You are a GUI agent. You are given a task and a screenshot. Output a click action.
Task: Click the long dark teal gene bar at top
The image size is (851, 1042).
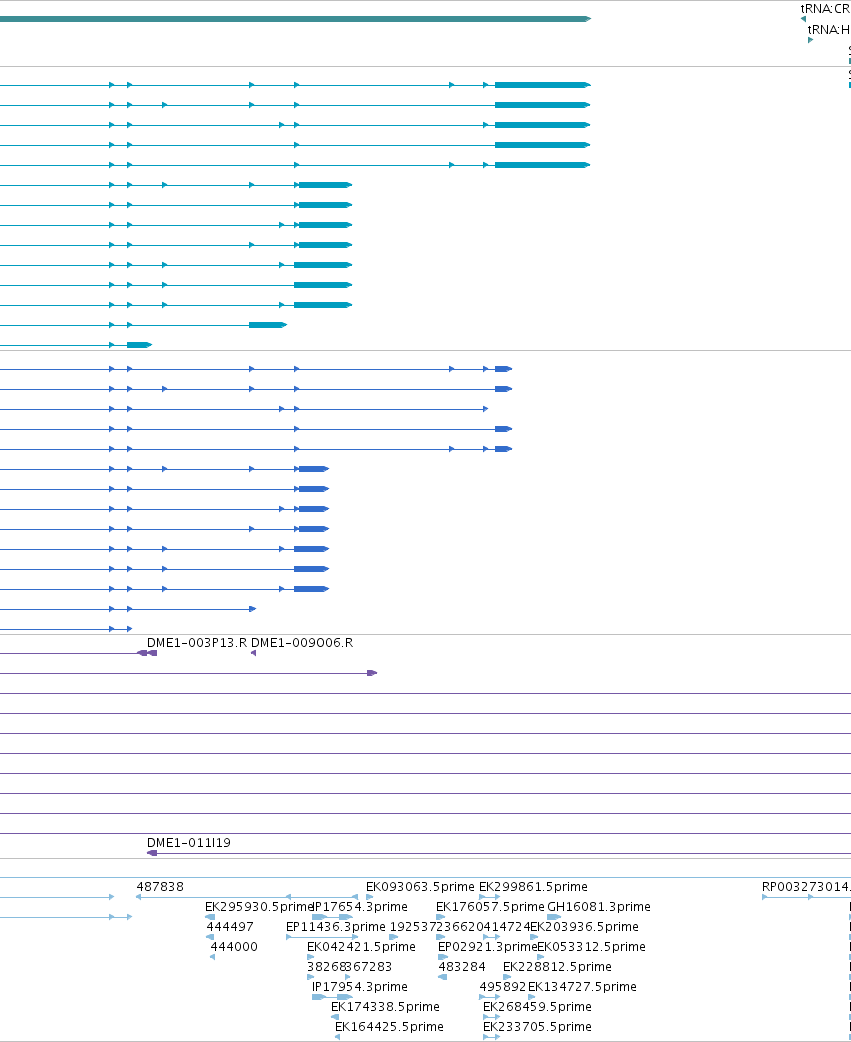295,19
